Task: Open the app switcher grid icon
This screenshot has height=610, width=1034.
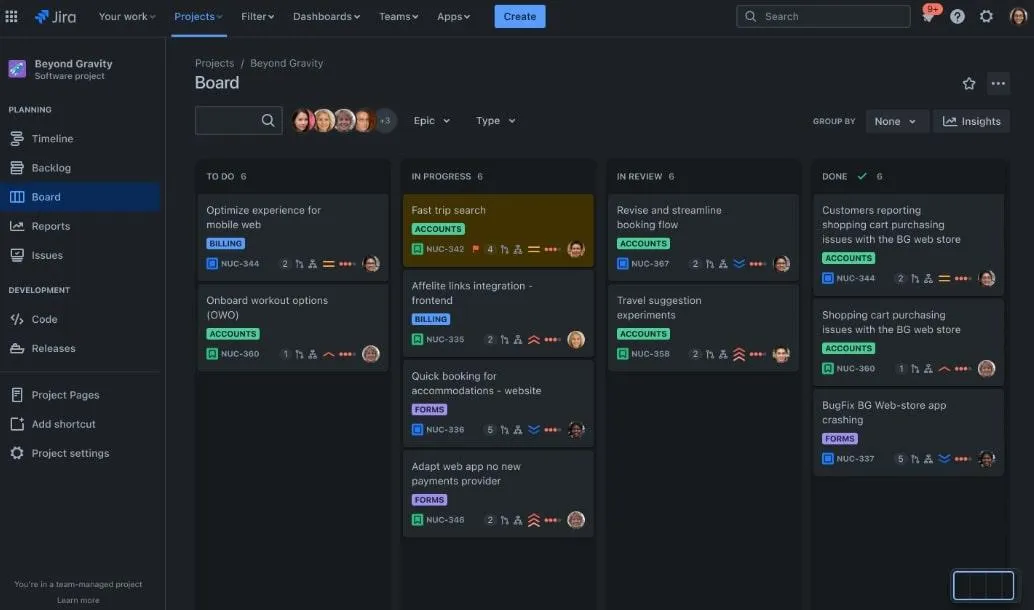Action: tap(11, 16)
